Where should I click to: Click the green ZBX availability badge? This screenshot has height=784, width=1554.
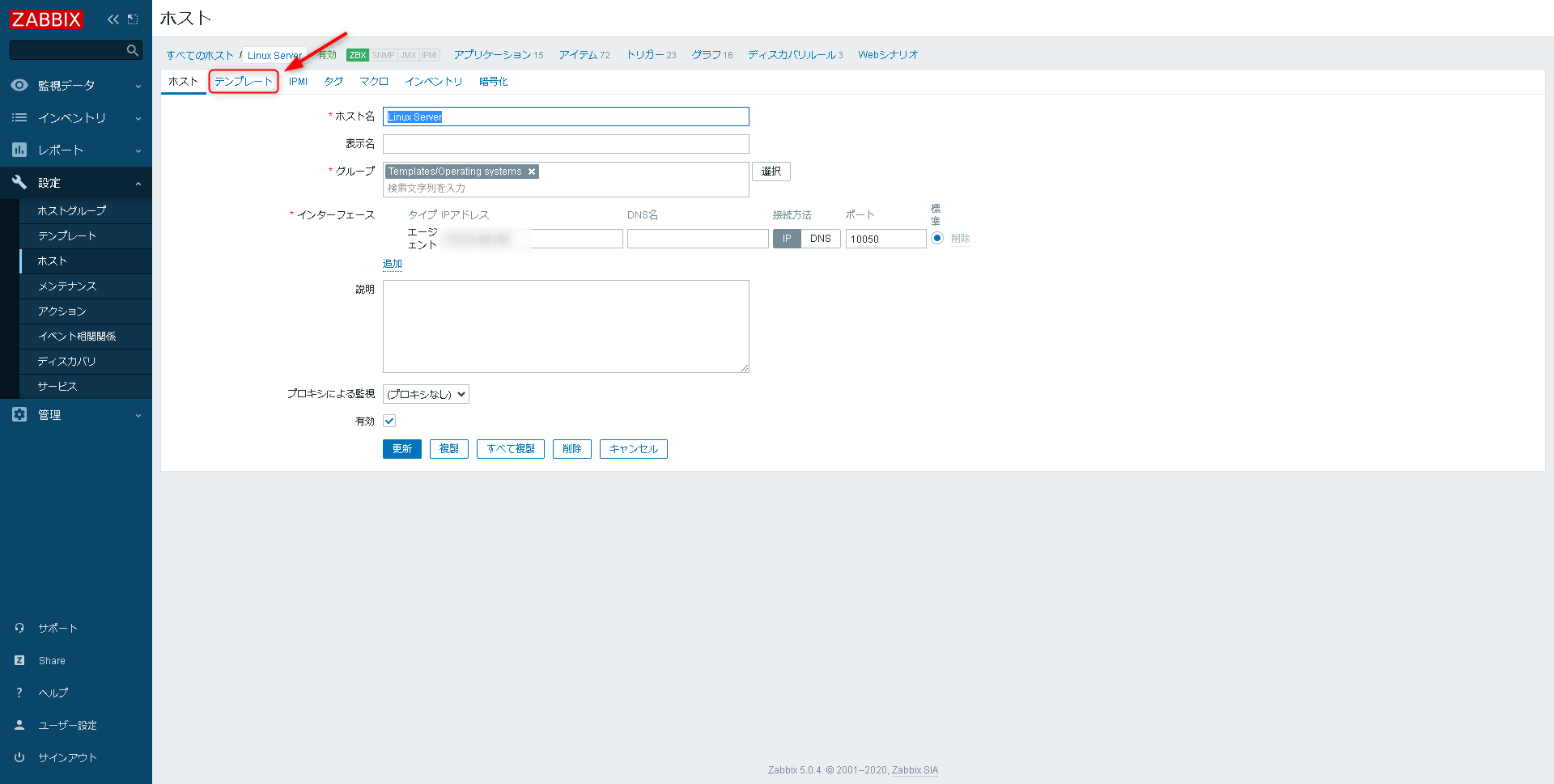pos(358,55)
